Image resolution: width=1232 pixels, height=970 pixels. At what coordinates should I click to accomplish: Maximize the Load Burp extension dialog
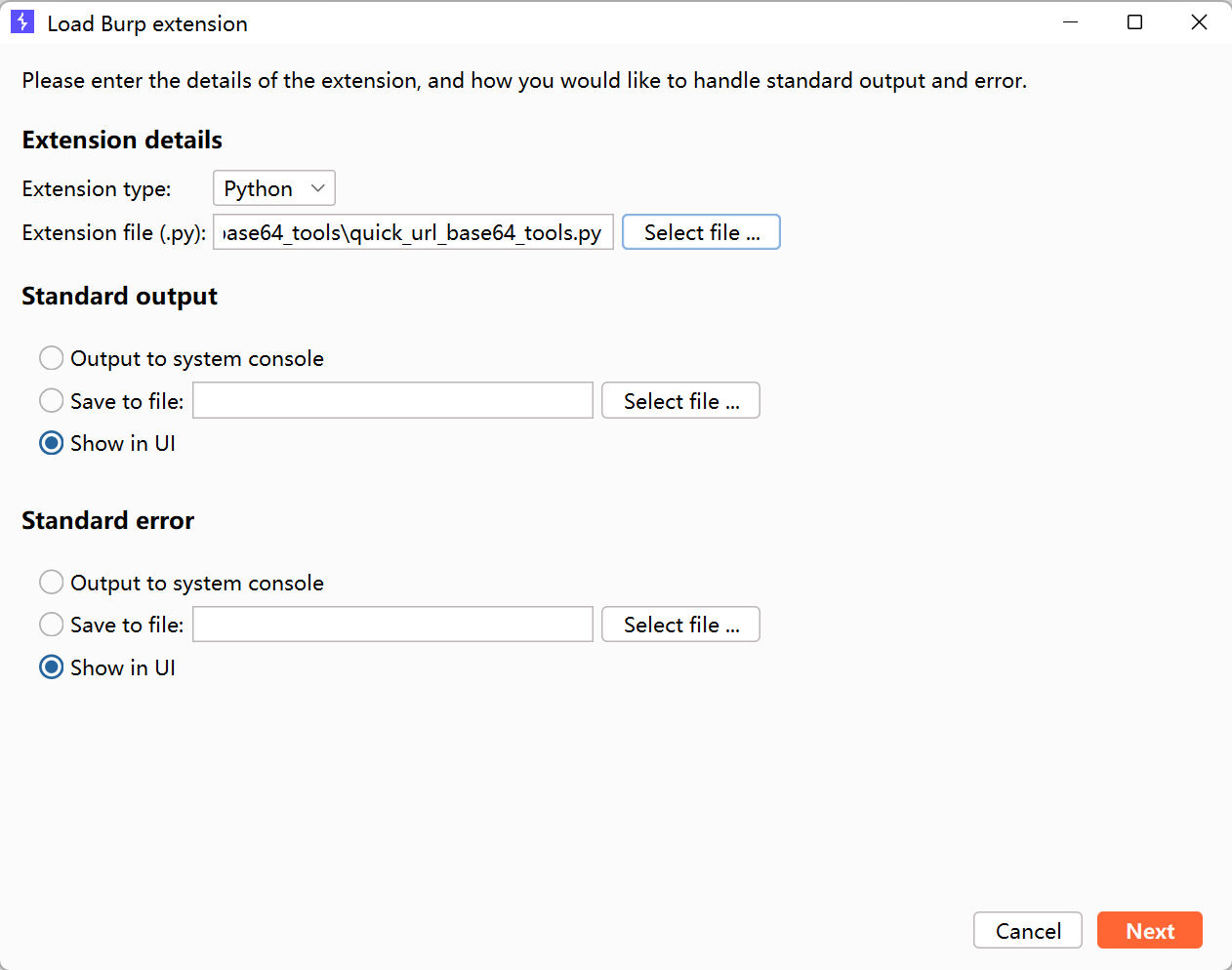click(x=1134, y=22)
